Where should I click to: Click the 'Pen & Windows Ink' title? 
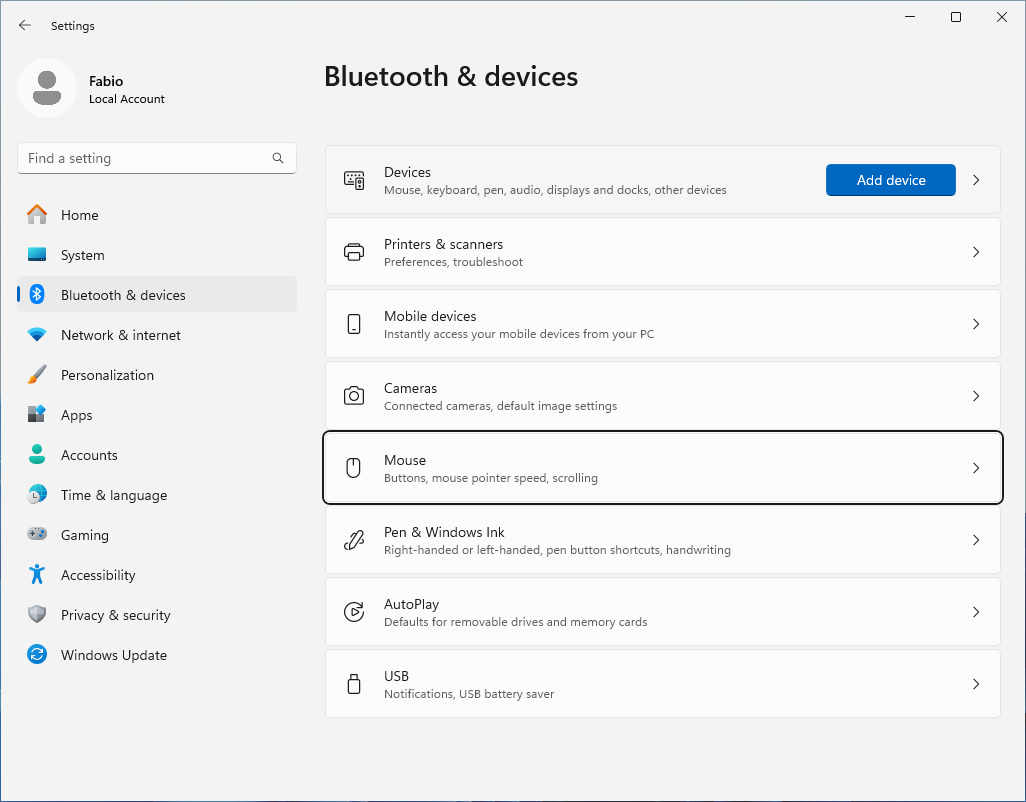444,532
